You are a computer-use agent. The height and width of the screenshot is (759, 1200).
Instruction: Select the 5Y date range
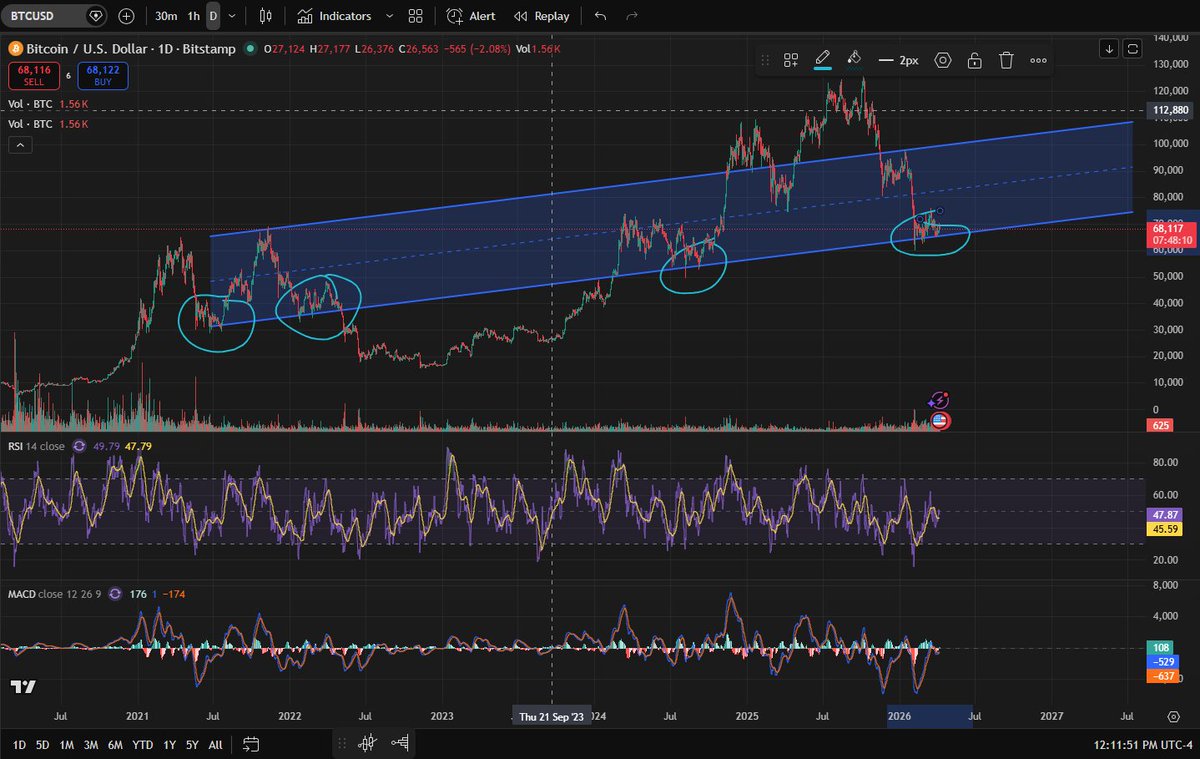[192, 744]
